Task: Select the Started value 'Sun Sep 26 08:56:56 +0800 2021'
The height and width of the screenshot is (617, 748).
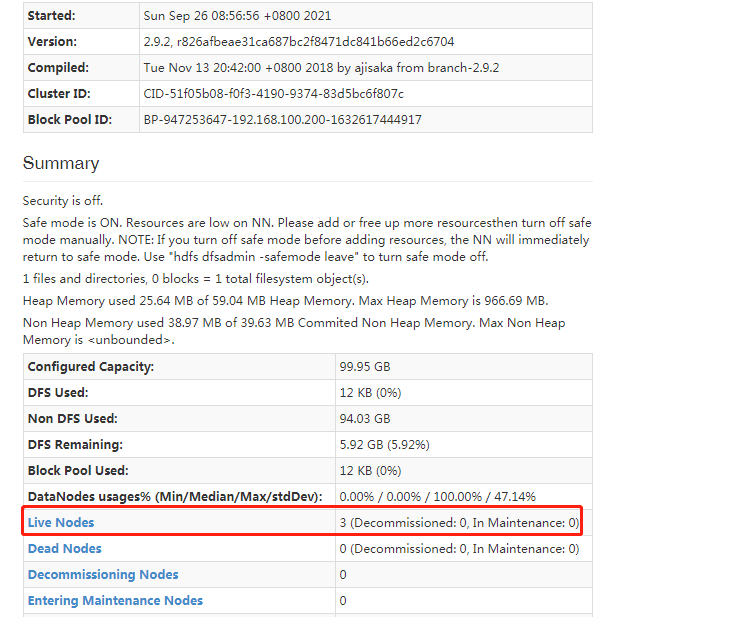Action: point(237,16)
